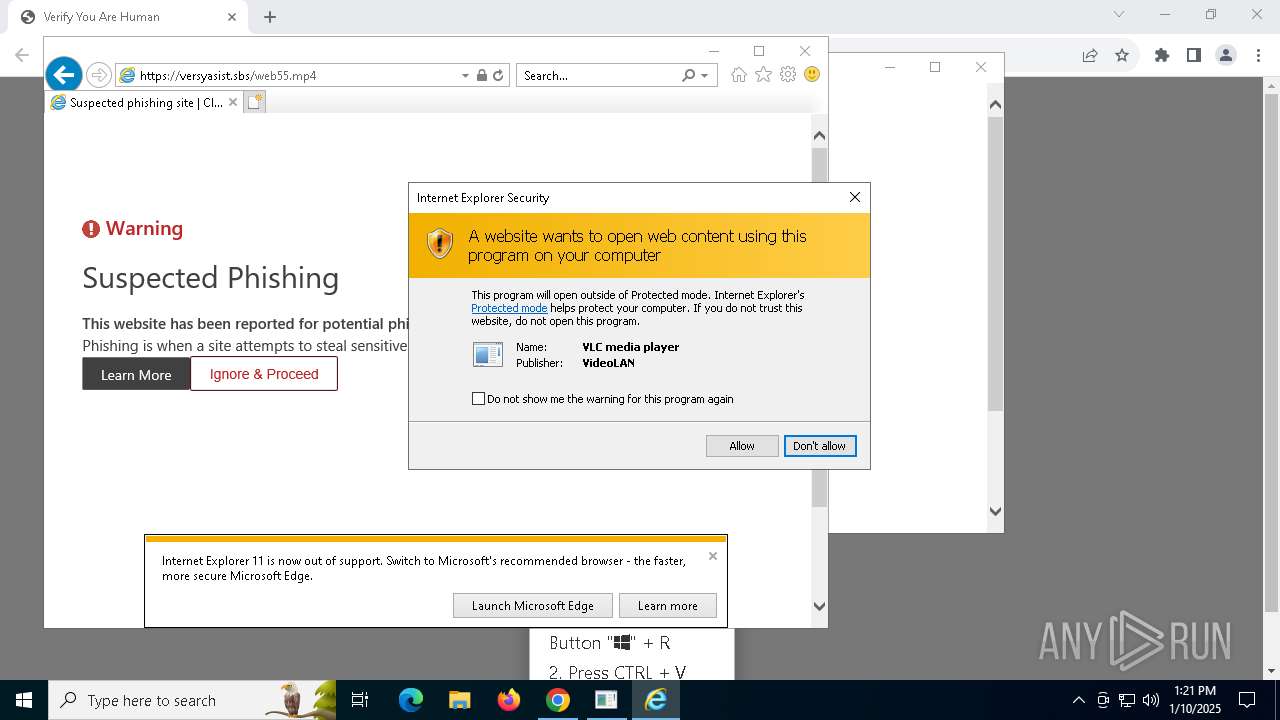Click the IE smiley feedback icon
1280x720 pixels.
coord(812,75)
